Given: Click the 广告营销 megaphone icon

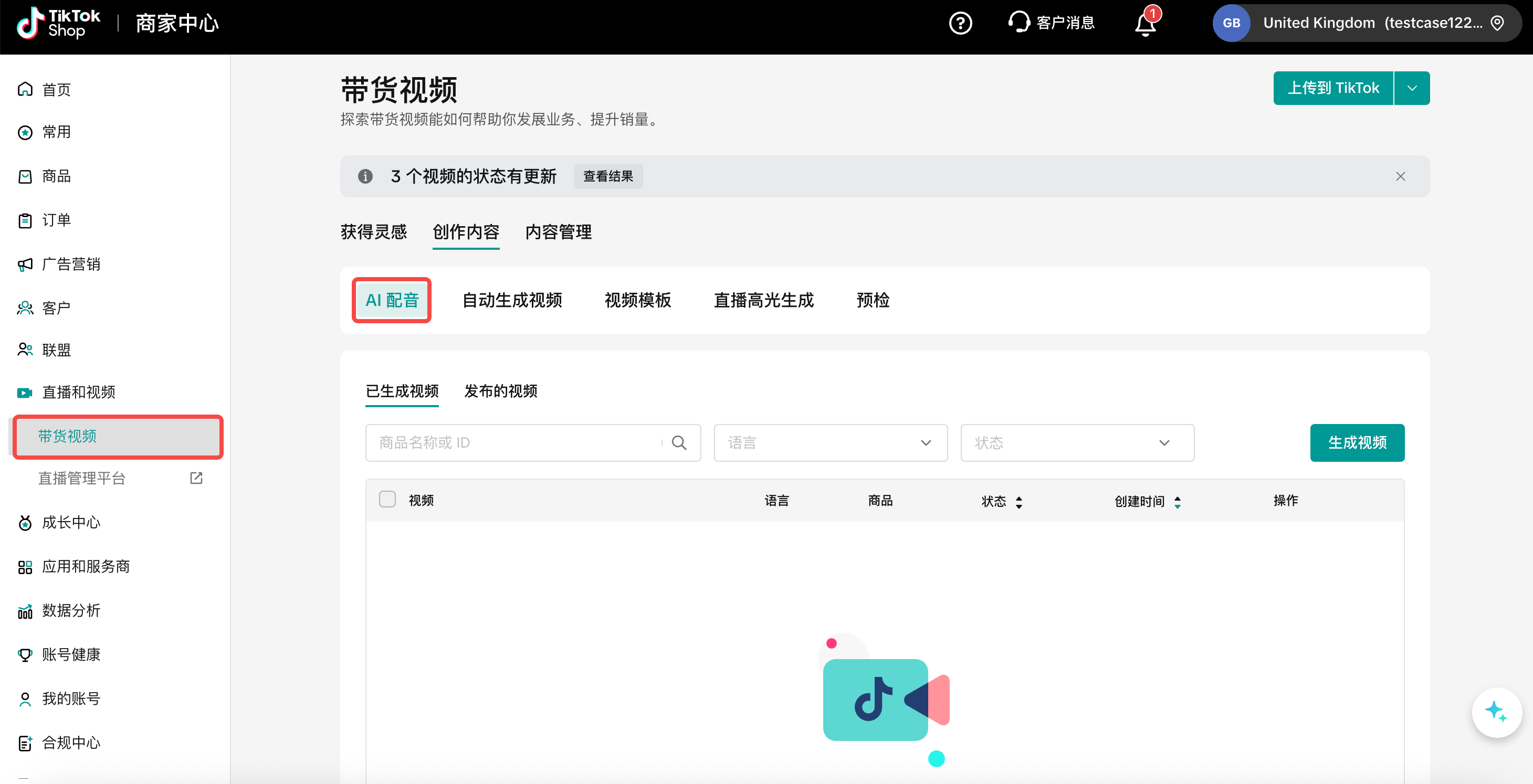Looking at the screenshot, I should tap(25, 264).
